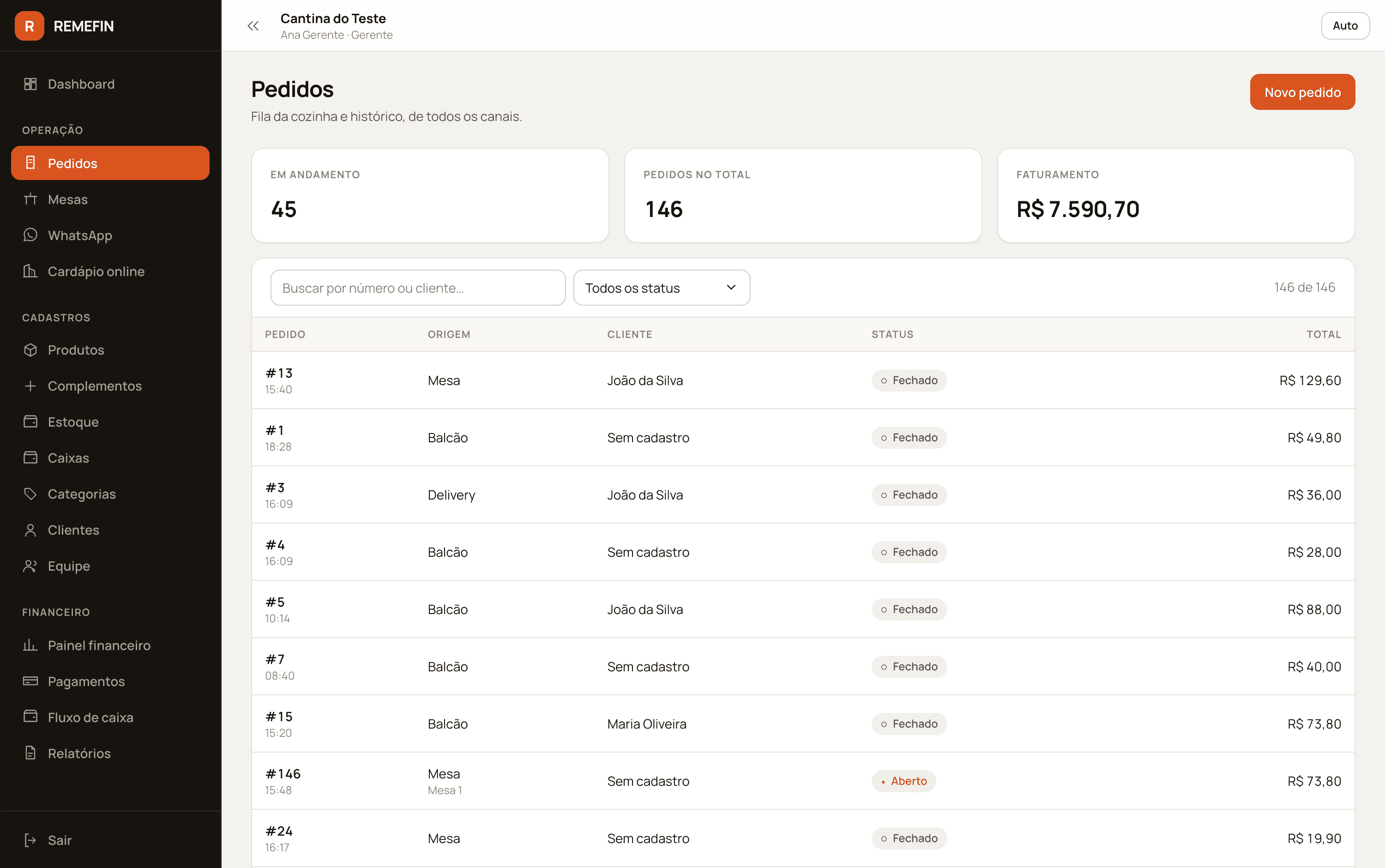Click Ana Gerente · Gerente user label
The width and height of the screenshot is (1385, 868).
[x=337, y=35]
